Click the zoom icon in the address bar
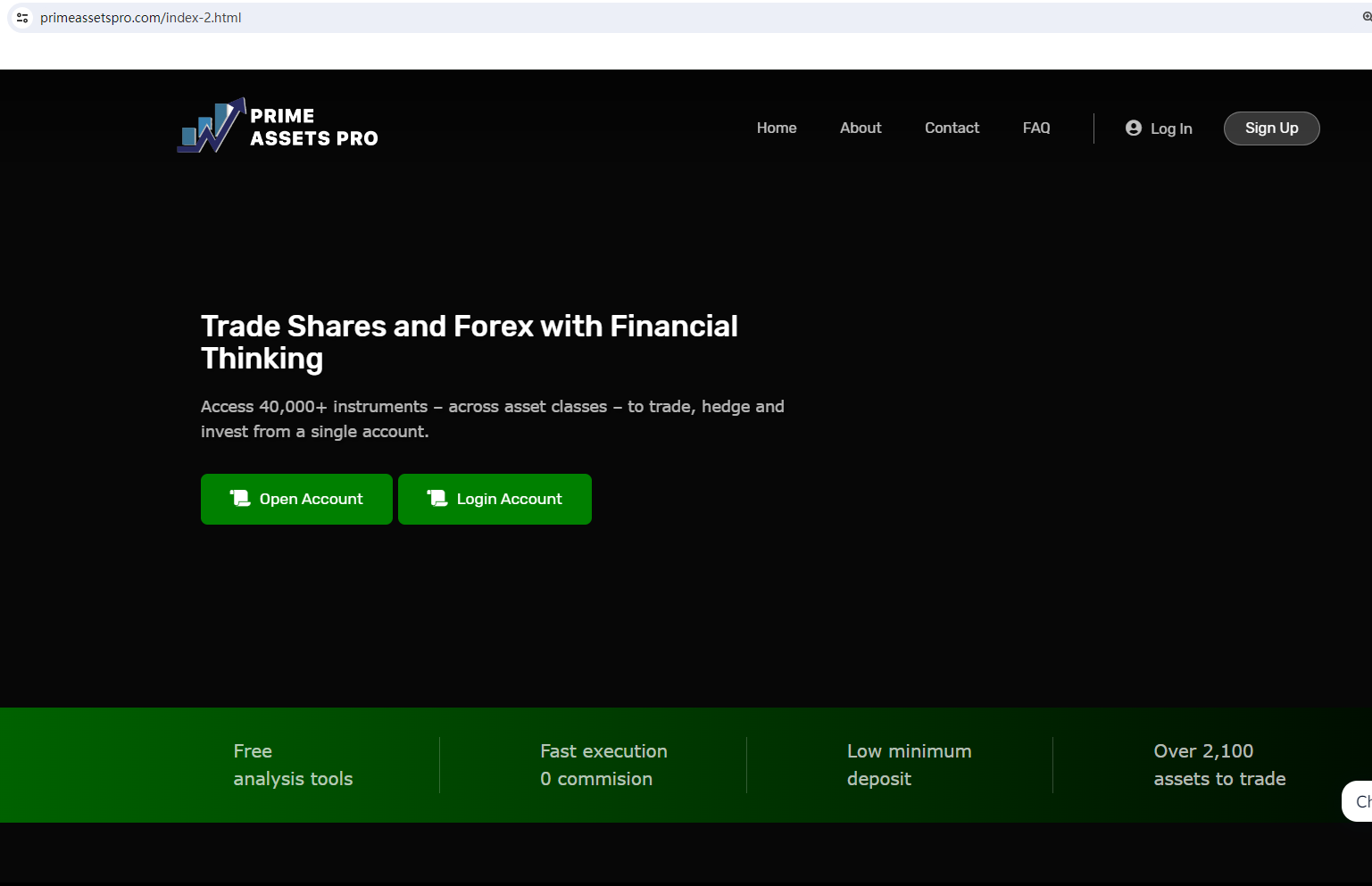Screen dimensions: 1372x886 (x=1367, y=17)
